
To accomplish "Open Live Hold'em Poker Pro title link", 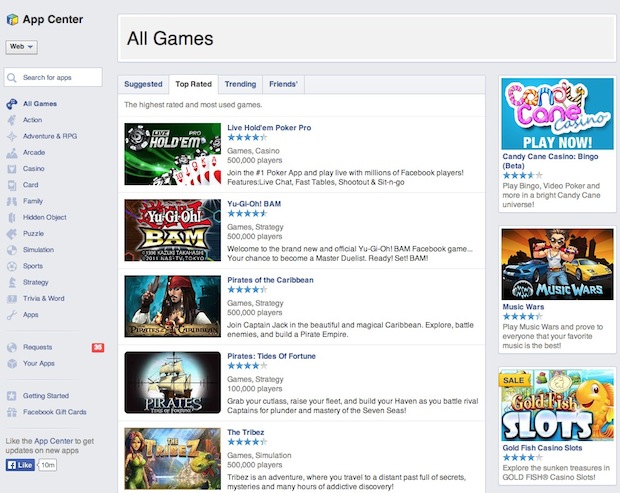I will 269,128.
